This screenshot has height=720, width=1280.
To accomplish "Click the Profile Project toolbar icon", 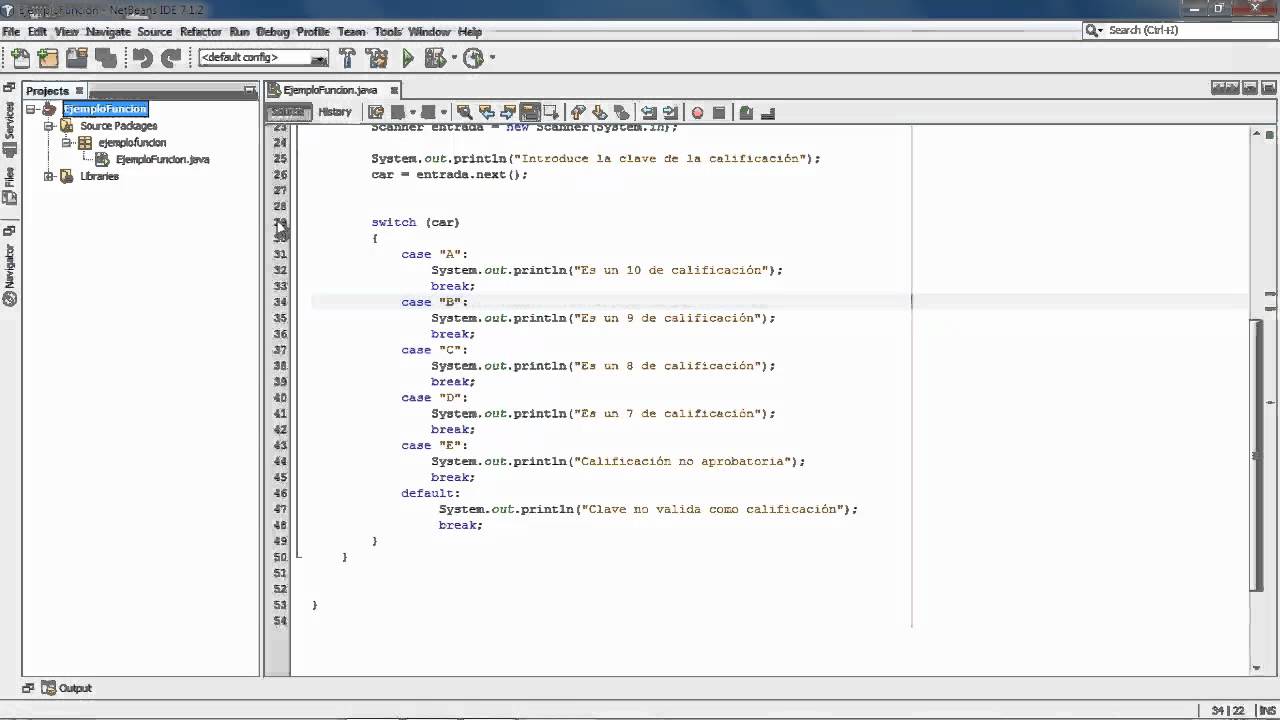I will click(x=474, y=58).
